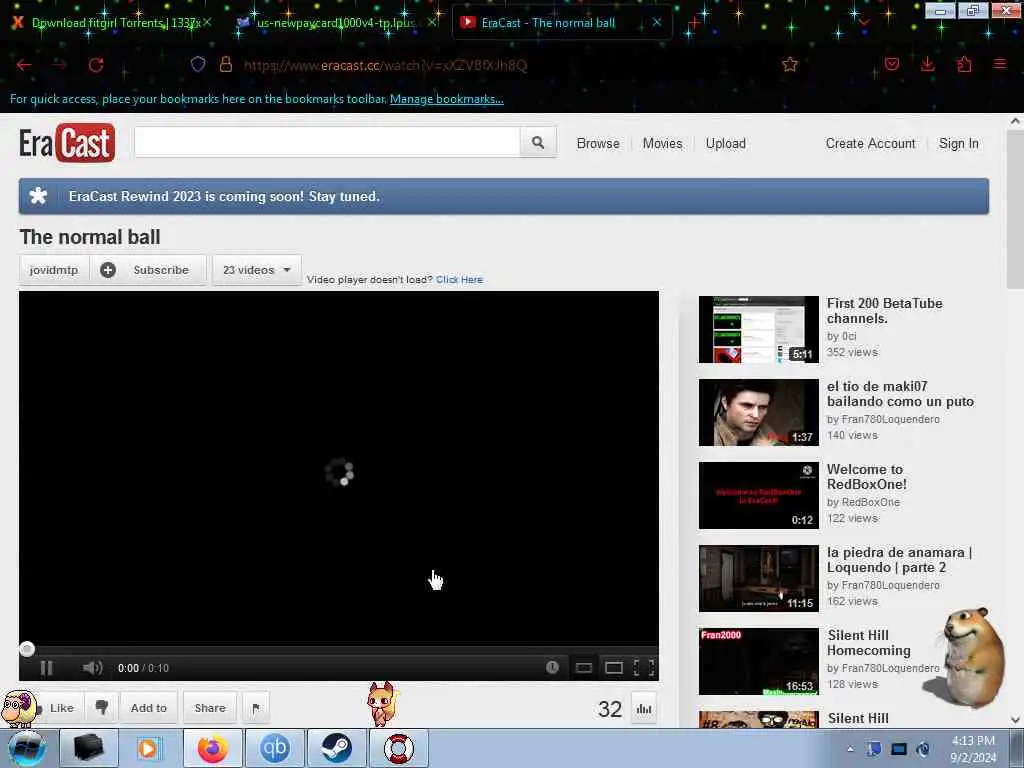This screenshot has height=768, width=1024.
Task: Click the 'Click Here' player link
Action: tap(459, 280)
